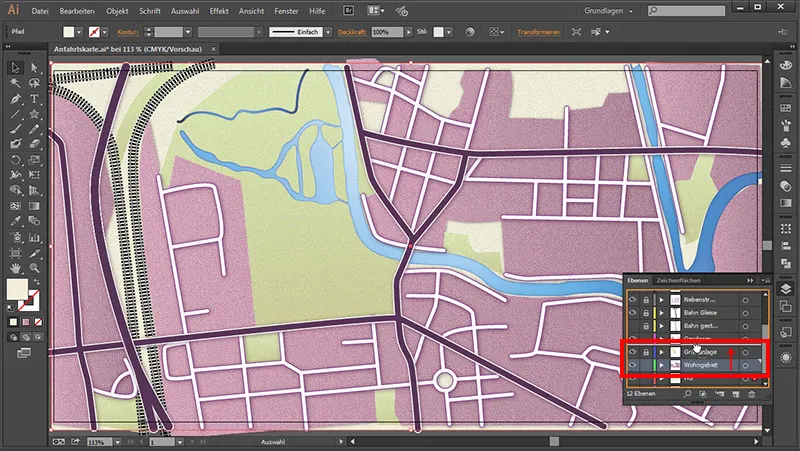Open the Bearbeiten menu

coord(77,11)
